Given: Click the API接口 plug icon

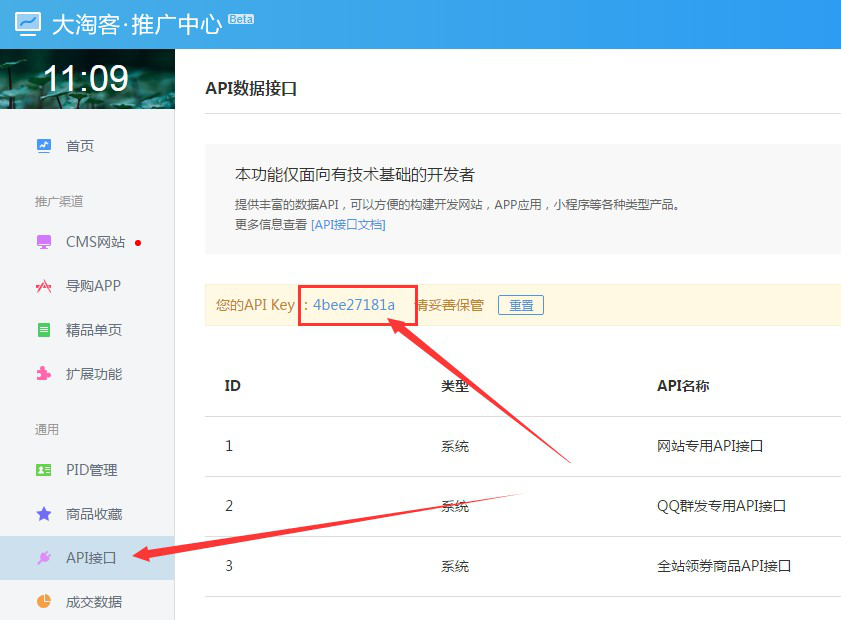Looking at the screenshot, I should click(x=44, y=558).
